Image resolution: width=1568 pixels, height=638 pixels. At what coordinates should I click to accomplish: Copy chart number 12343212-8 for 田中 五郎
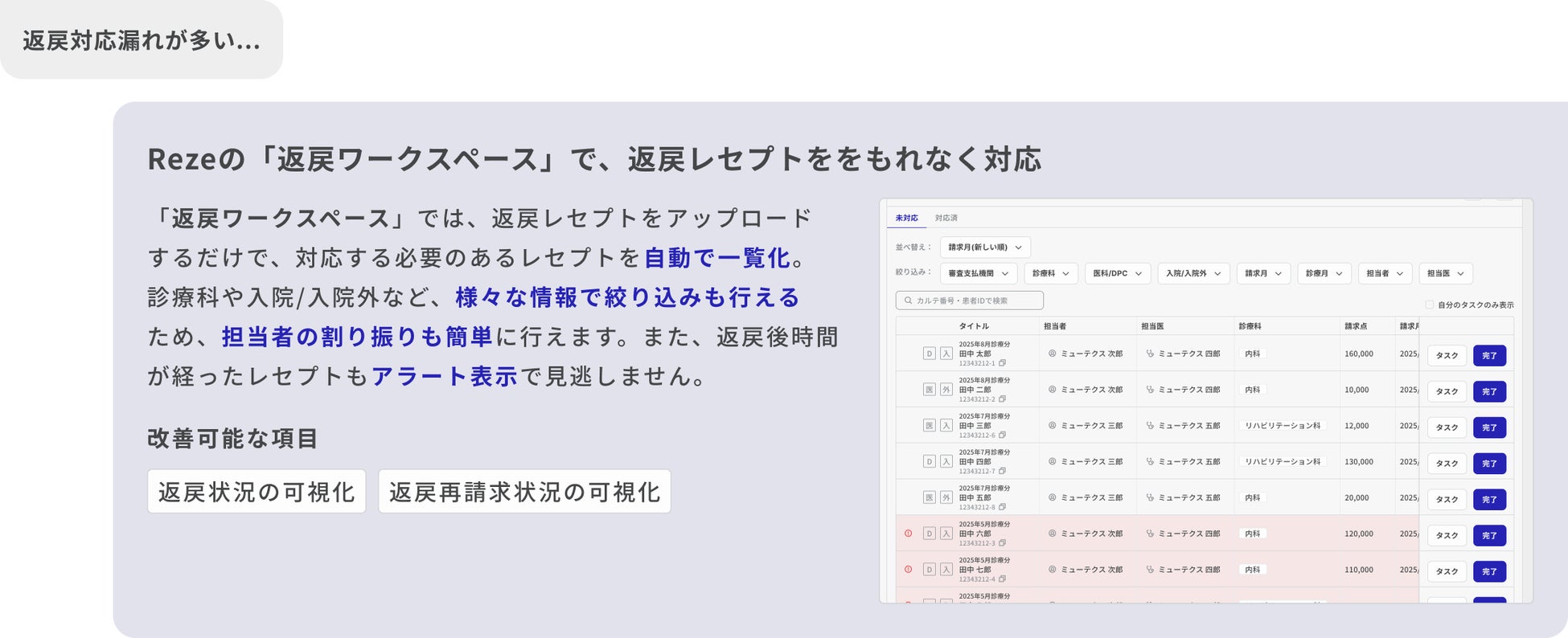1002,508
